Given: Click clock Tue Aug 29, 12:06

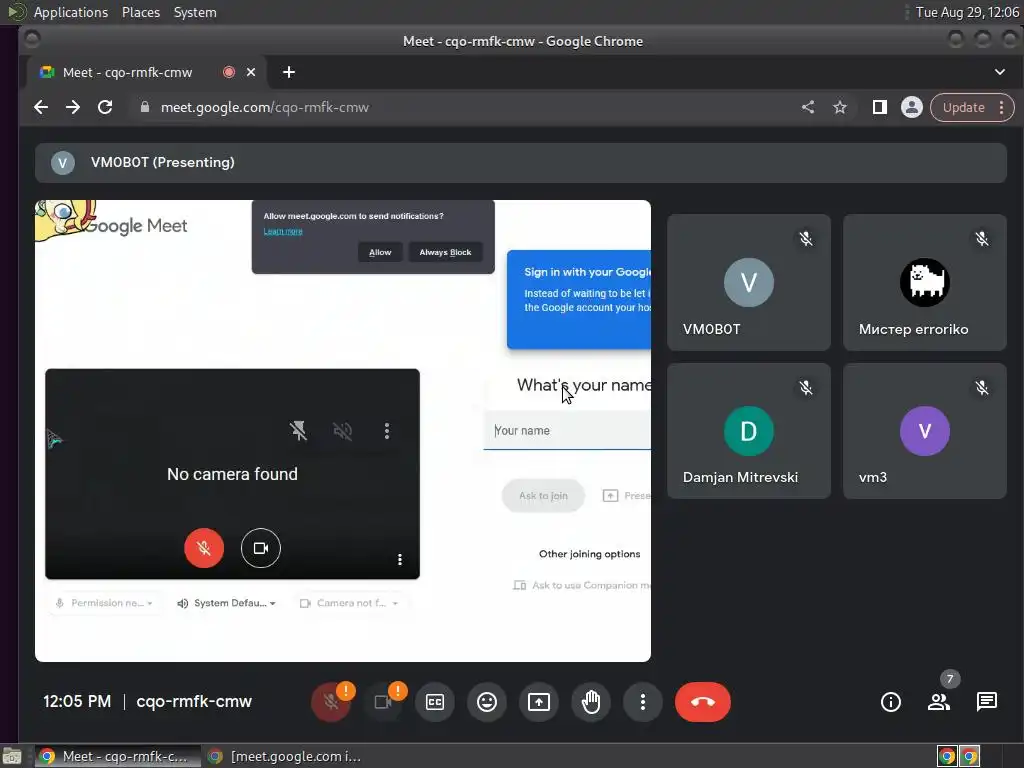Looking at the screenshot, I should point(967,12).
